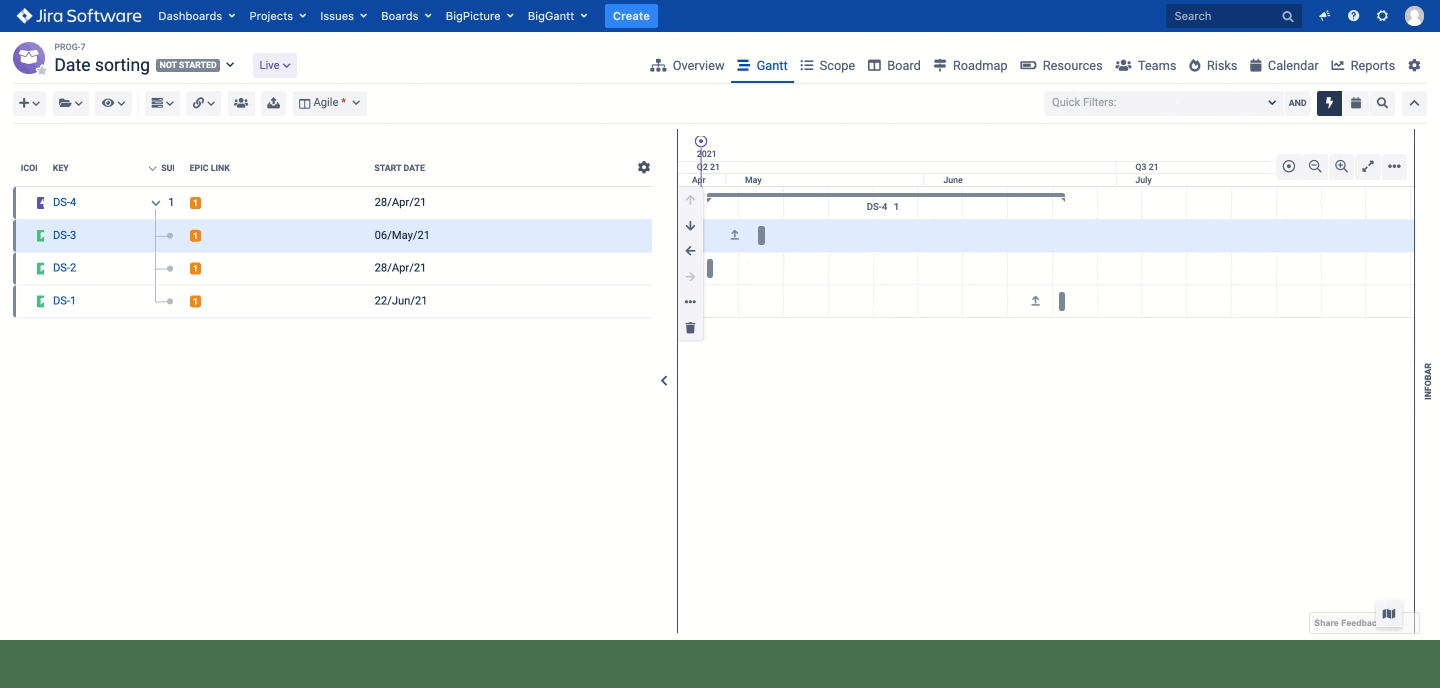The image size is (1440, 688).
Task: Open the Boards menu
Action: 406,16
